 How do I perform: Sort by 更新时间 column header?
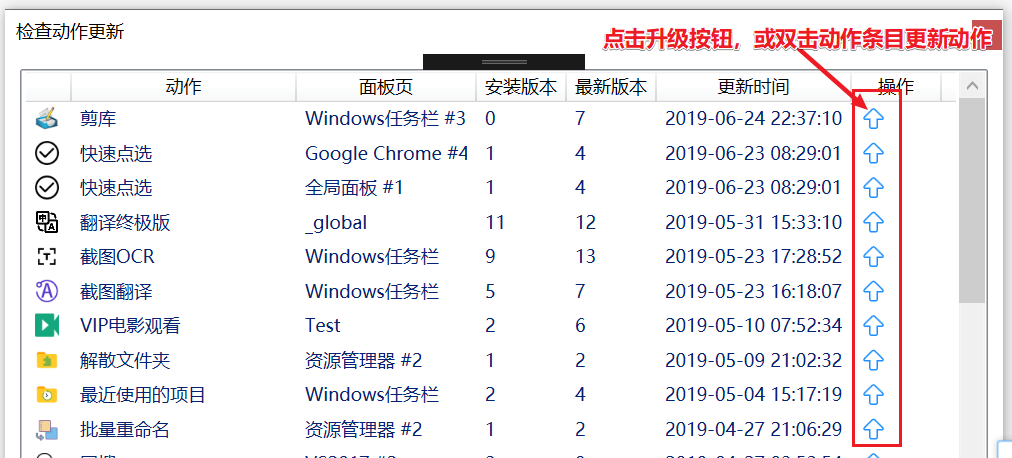[753, 87]
